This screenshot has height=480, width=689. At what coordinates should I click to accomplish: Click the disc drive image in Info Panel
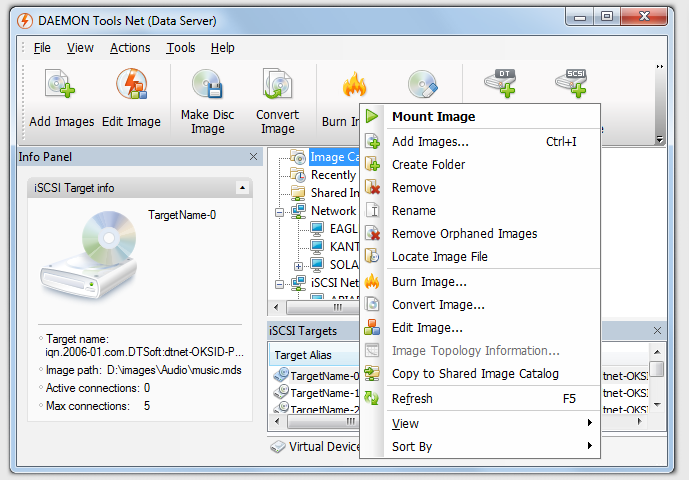point(89,254)
